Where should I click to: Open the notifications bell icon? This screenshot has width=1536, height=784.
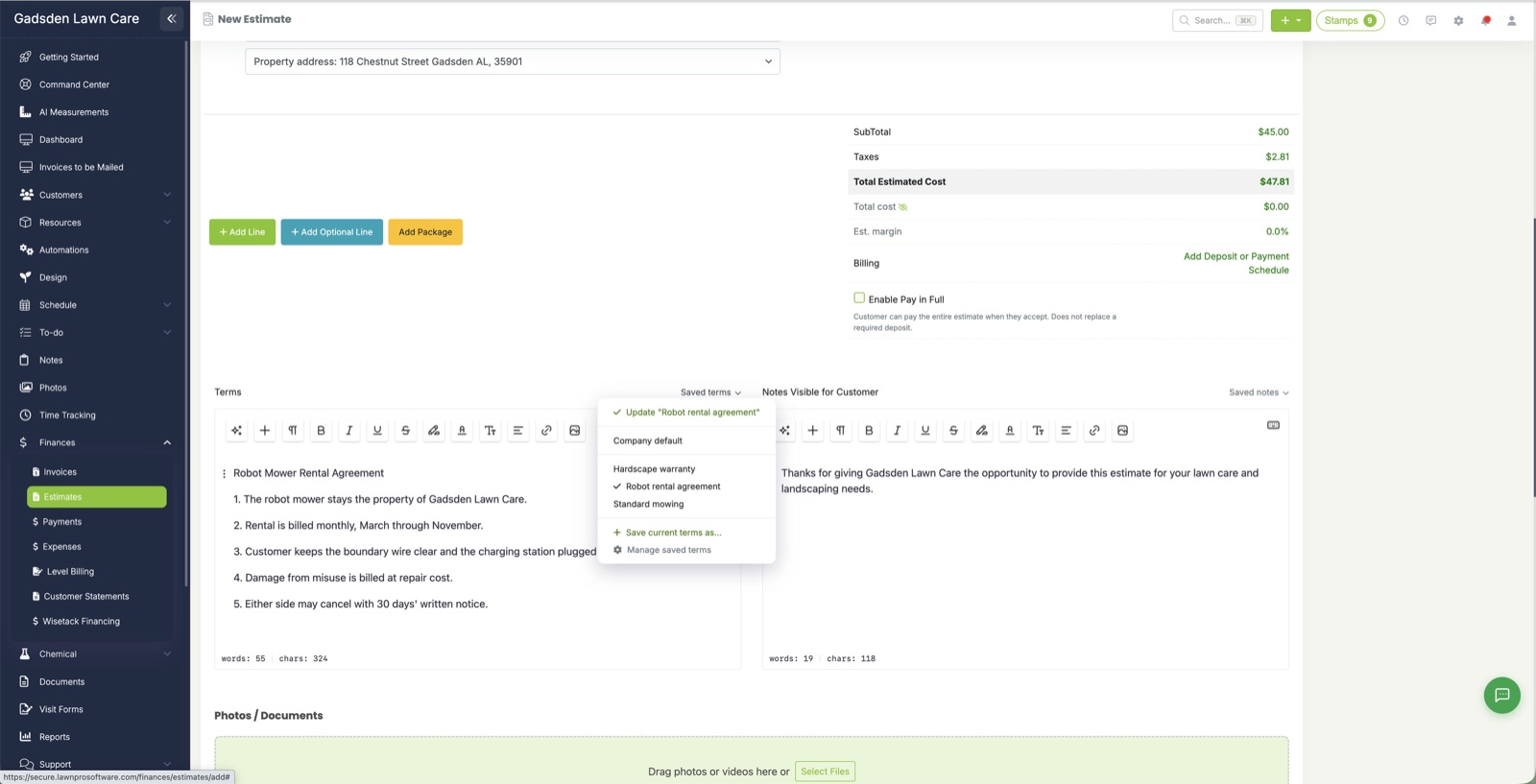[1486, 20]
